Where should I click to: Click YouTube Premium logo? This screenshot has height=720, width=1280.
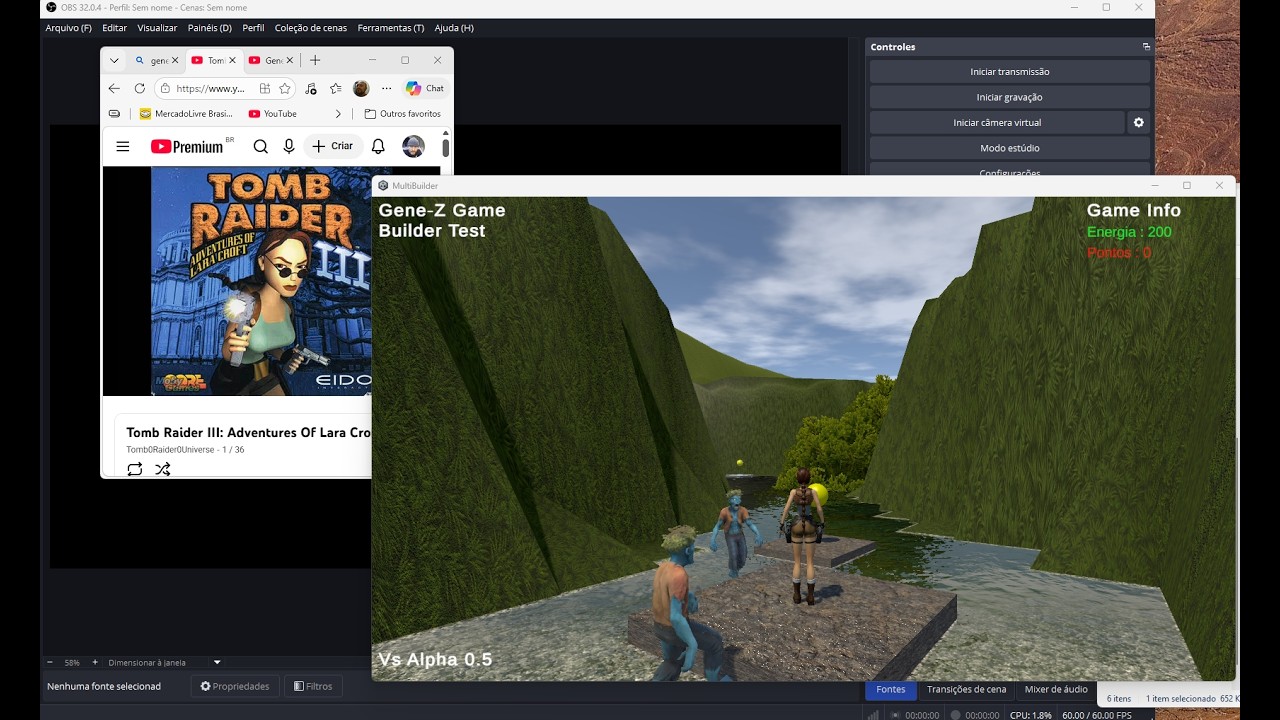187,147
